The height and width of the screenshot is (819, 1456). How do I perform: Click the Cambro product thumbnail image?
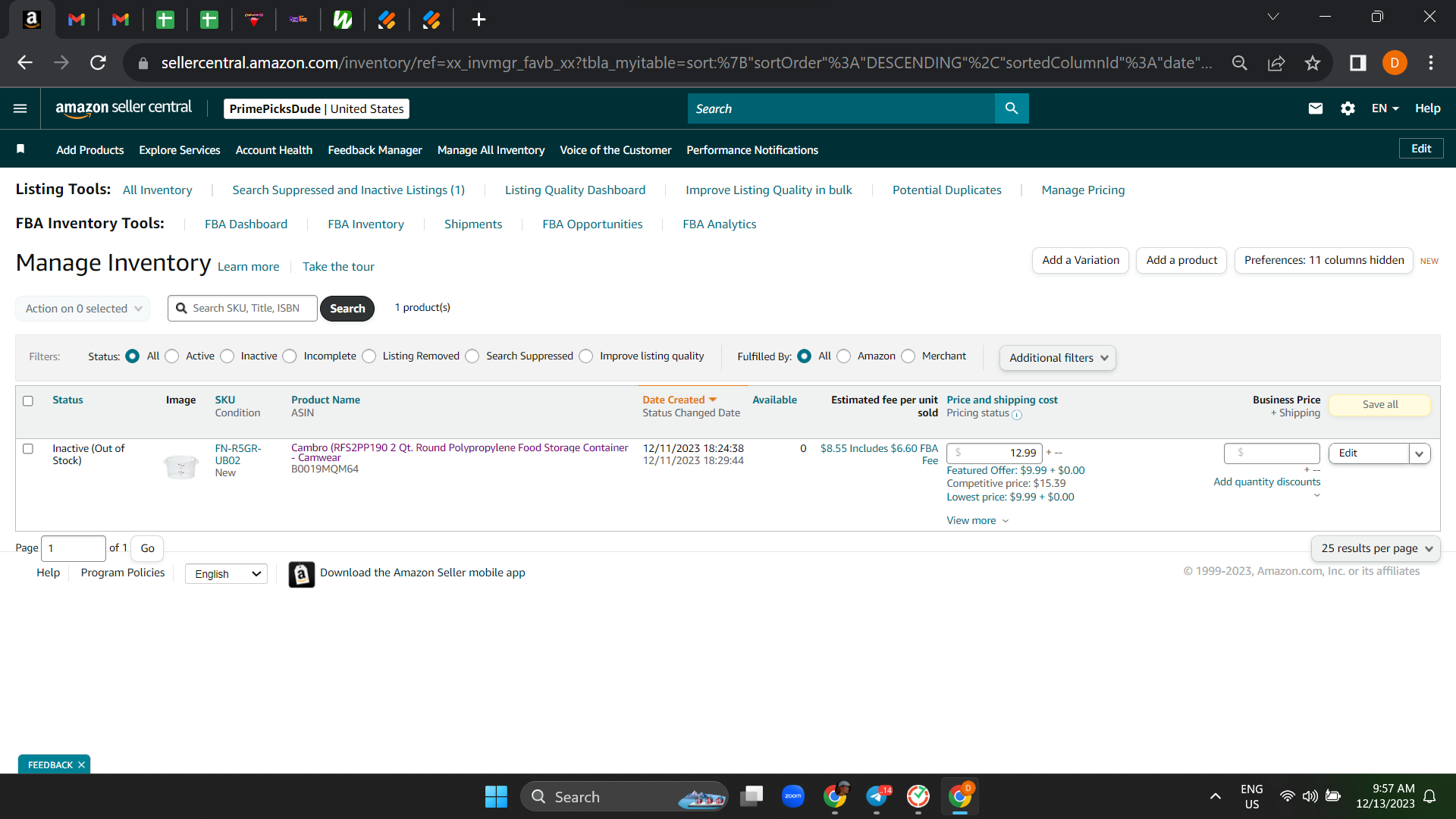point(181,466)
